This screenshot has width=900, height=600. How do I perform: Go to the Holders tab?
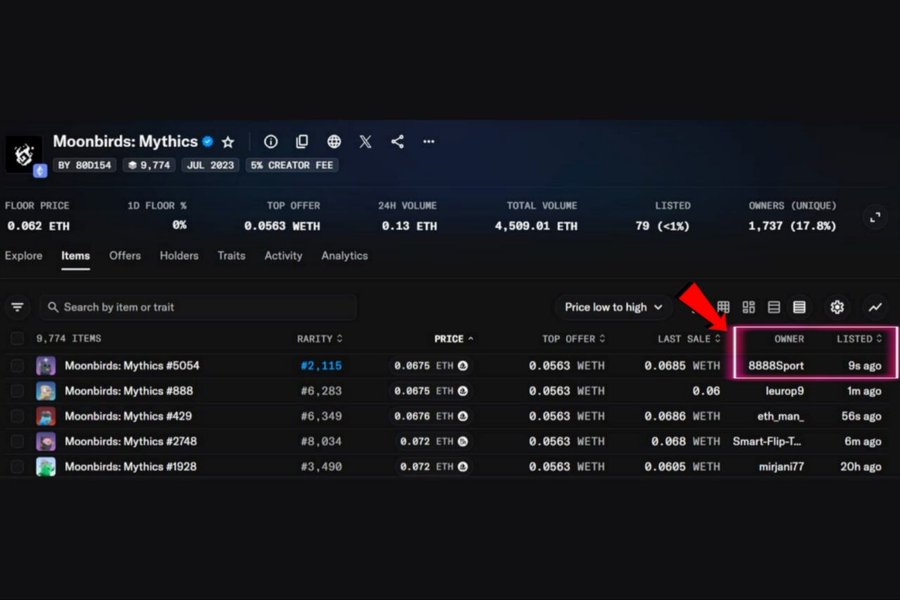[179, 256]
